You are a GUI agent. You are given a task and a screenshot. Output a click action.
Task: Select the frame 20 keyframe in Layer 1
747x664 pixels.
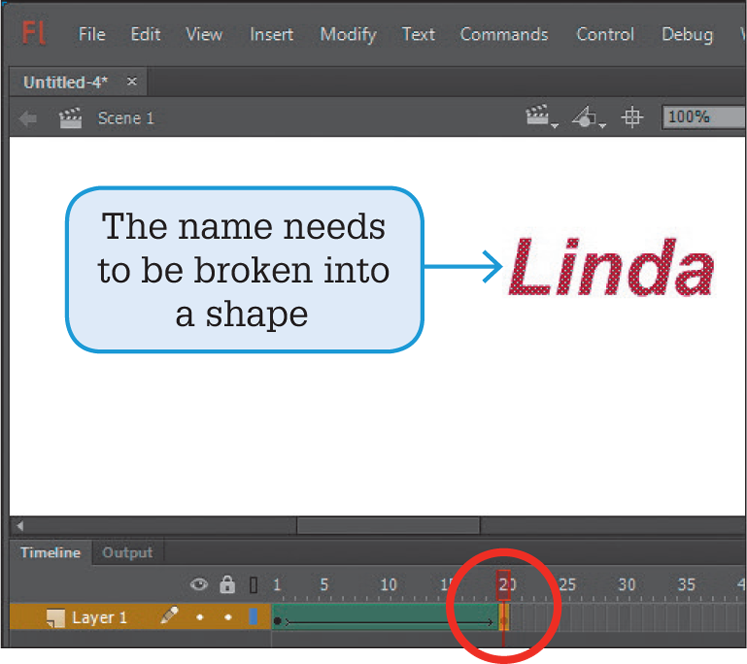click(x=504, y=618)
